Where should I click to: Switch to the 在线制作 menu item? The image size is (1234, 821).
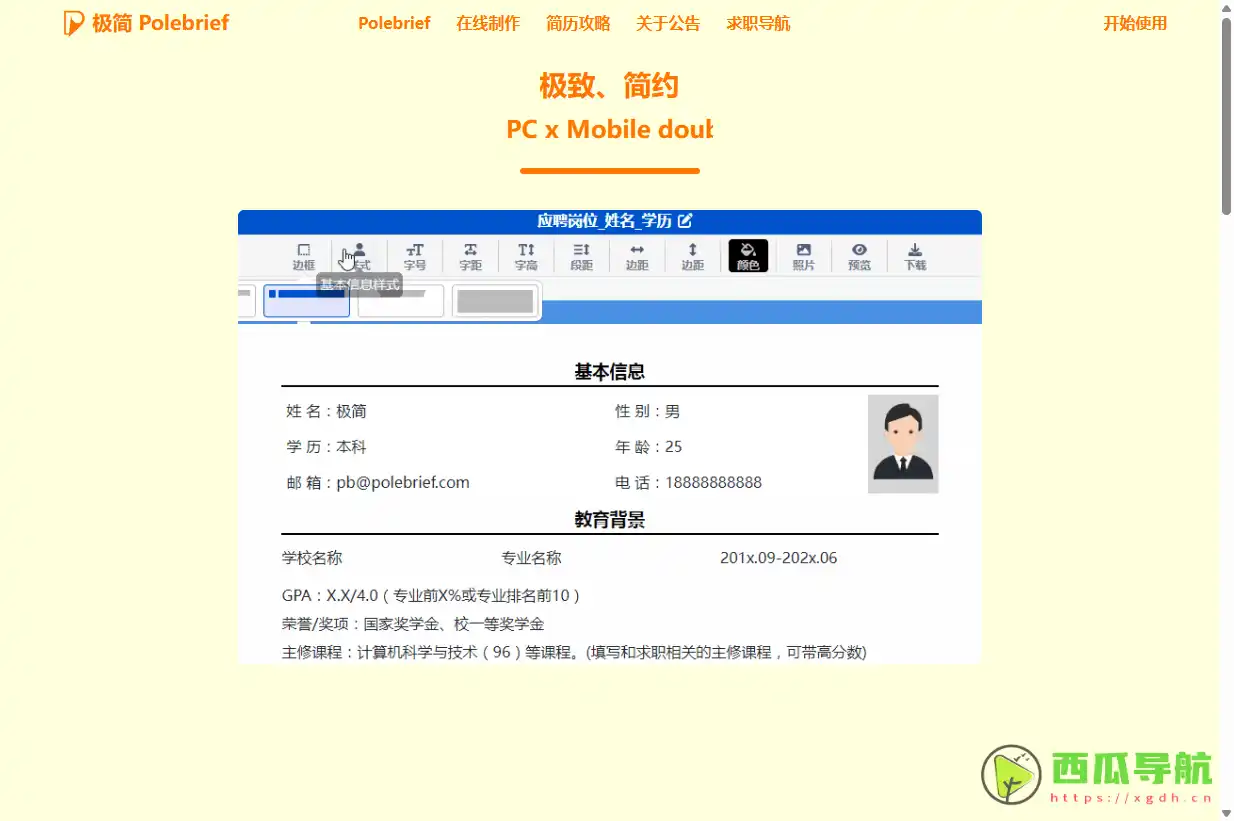[487, 22]
